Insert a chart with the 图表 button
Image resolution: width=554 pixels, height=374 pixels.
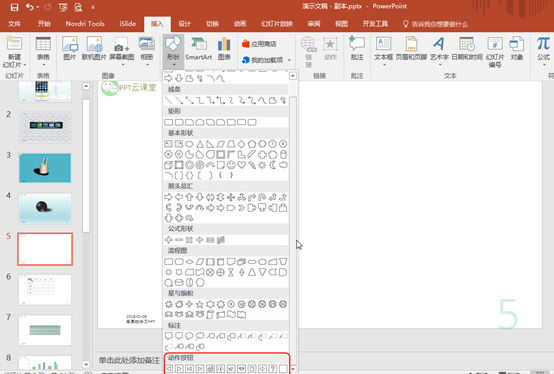(x=224, y=49)
